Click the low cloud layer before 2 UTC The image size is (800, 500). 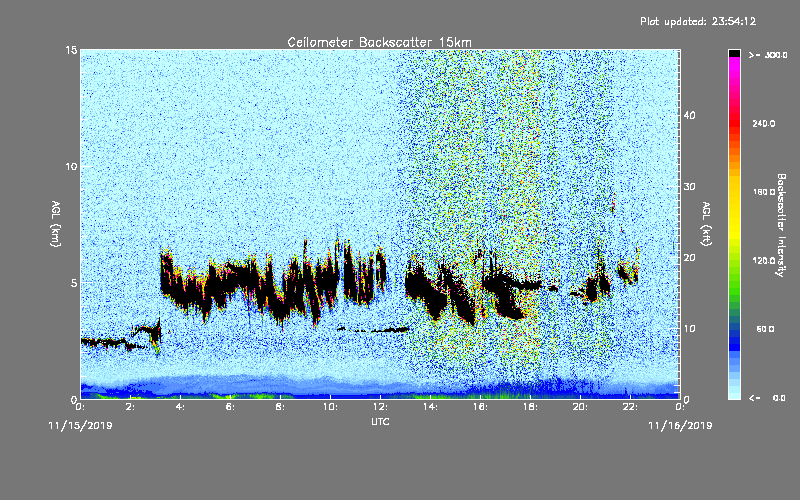coord(105,342)
